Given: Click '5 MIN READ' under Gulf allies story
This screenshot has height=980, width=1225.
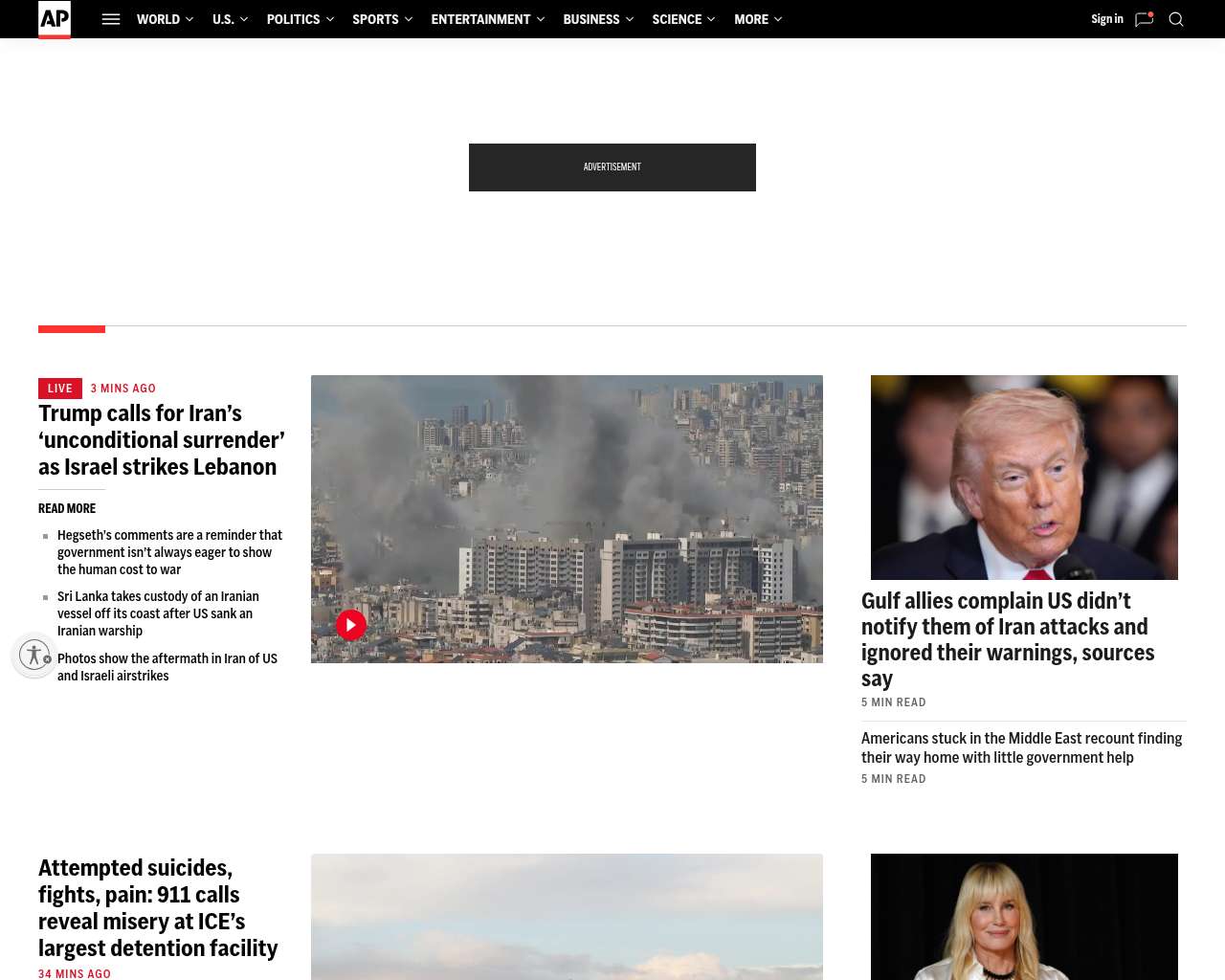Looking at the screenshot, I should [894, 702].
